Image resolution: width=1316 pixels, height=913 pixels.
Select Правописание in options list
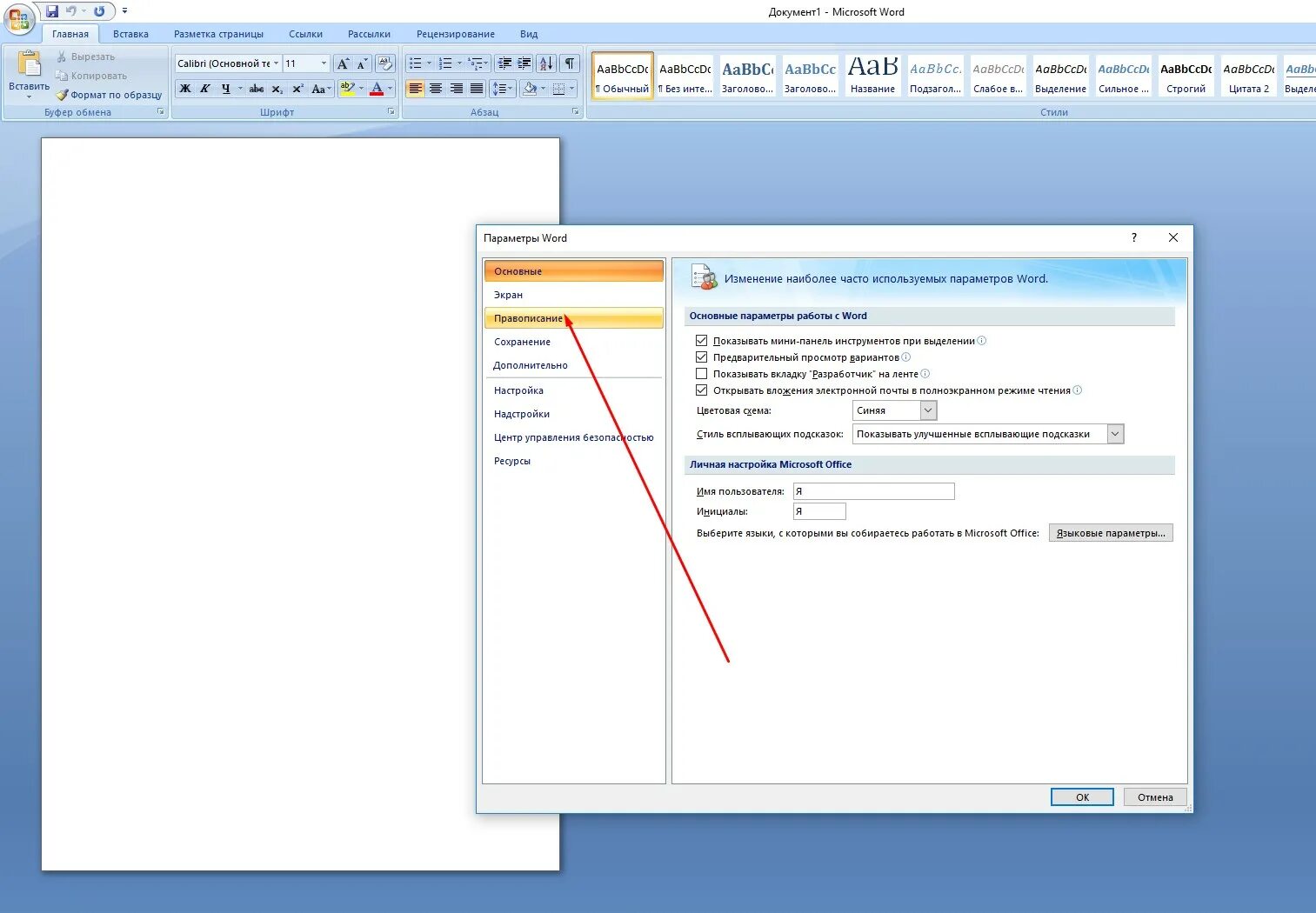(x=573, y=318)
